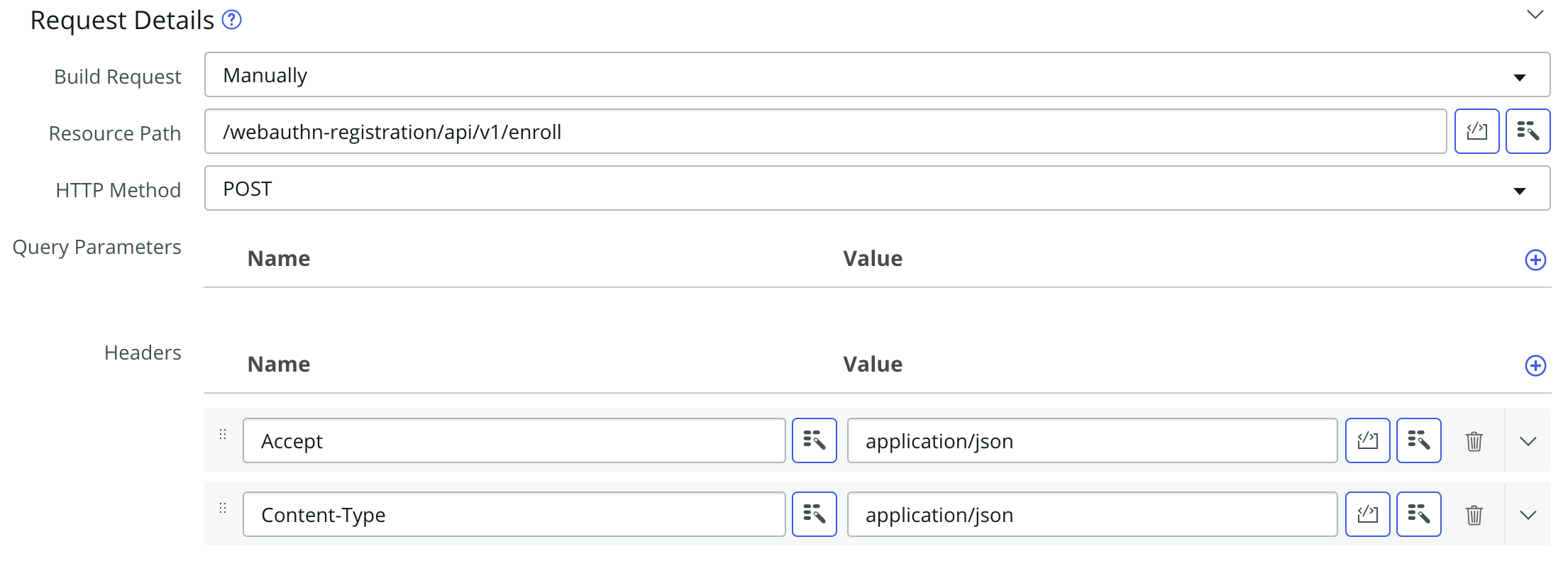Delete the Content-Type header row
The width and height of the screenshot is (1568, 566).
click(1474, 515)
